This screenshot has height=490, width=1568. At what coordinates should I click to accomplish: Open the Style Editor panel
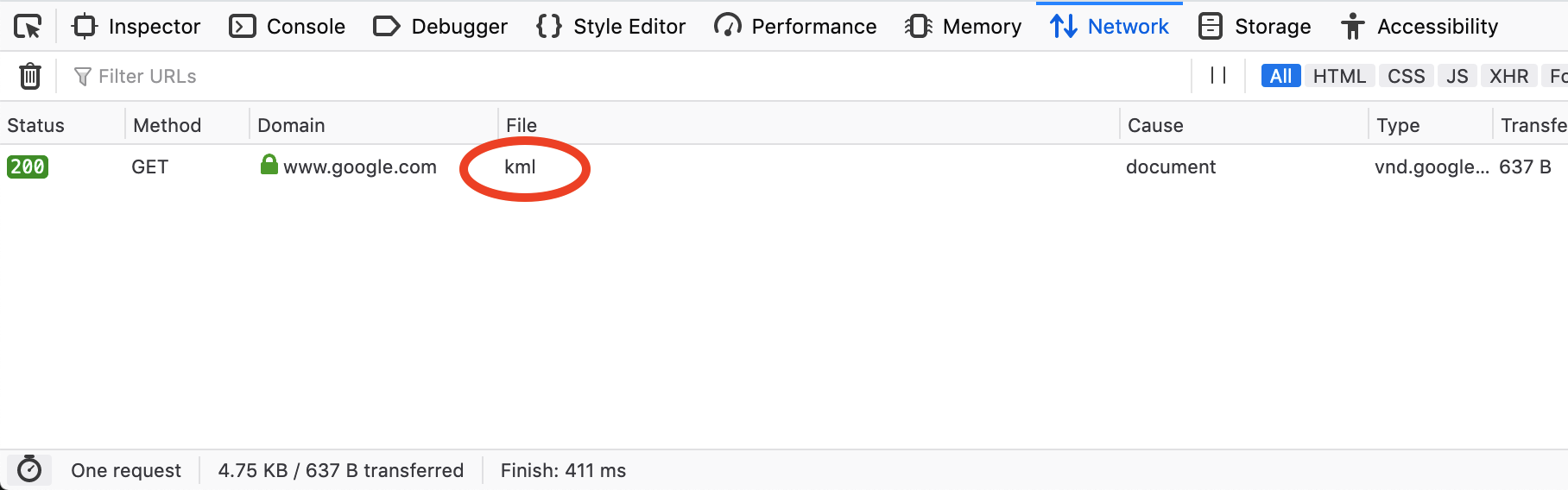click(610, 27)
